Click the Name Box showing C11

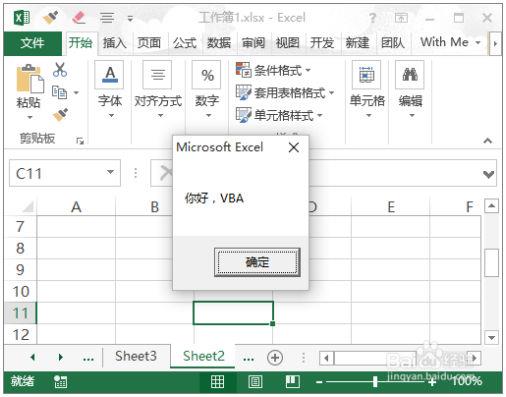tap(57, 173)
